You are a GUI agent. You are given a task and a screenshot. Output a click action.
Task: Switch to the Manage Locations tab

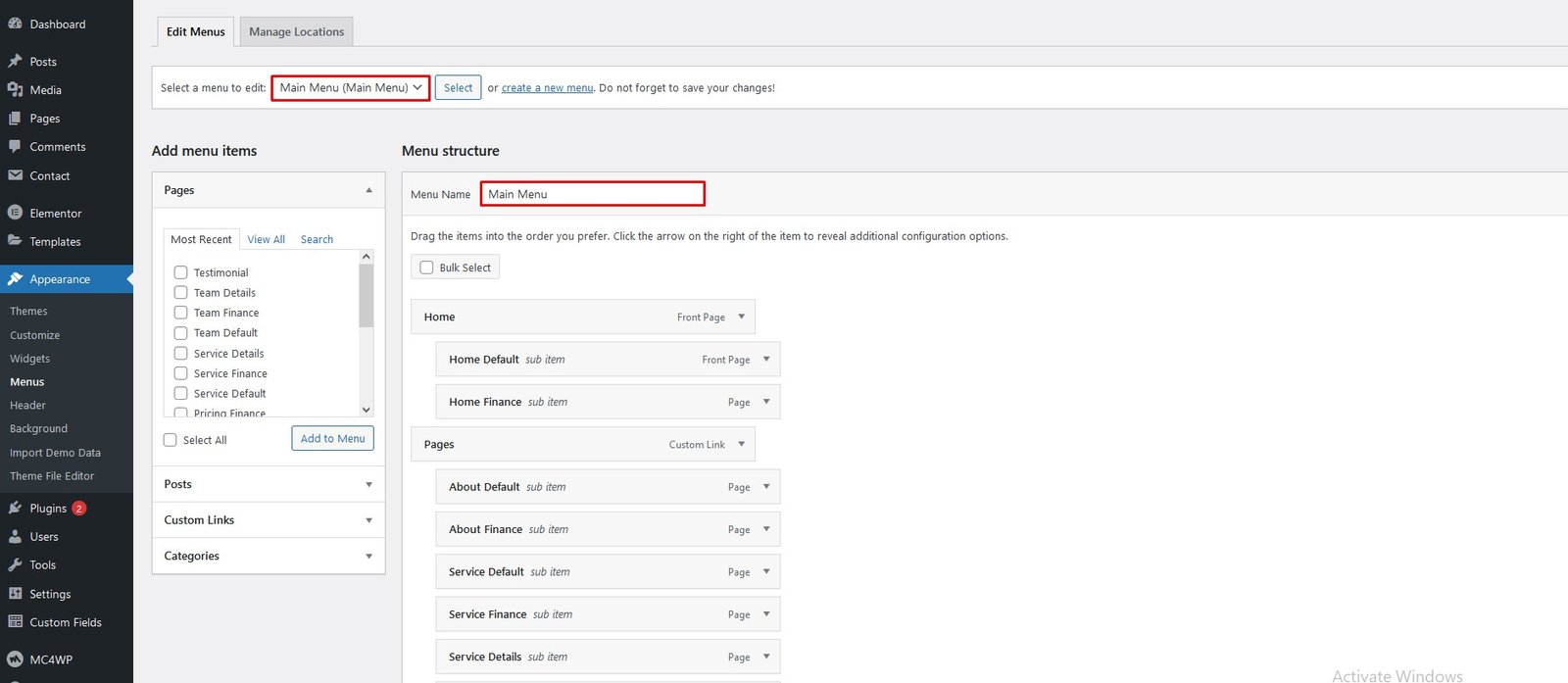(x=296, y=31)
